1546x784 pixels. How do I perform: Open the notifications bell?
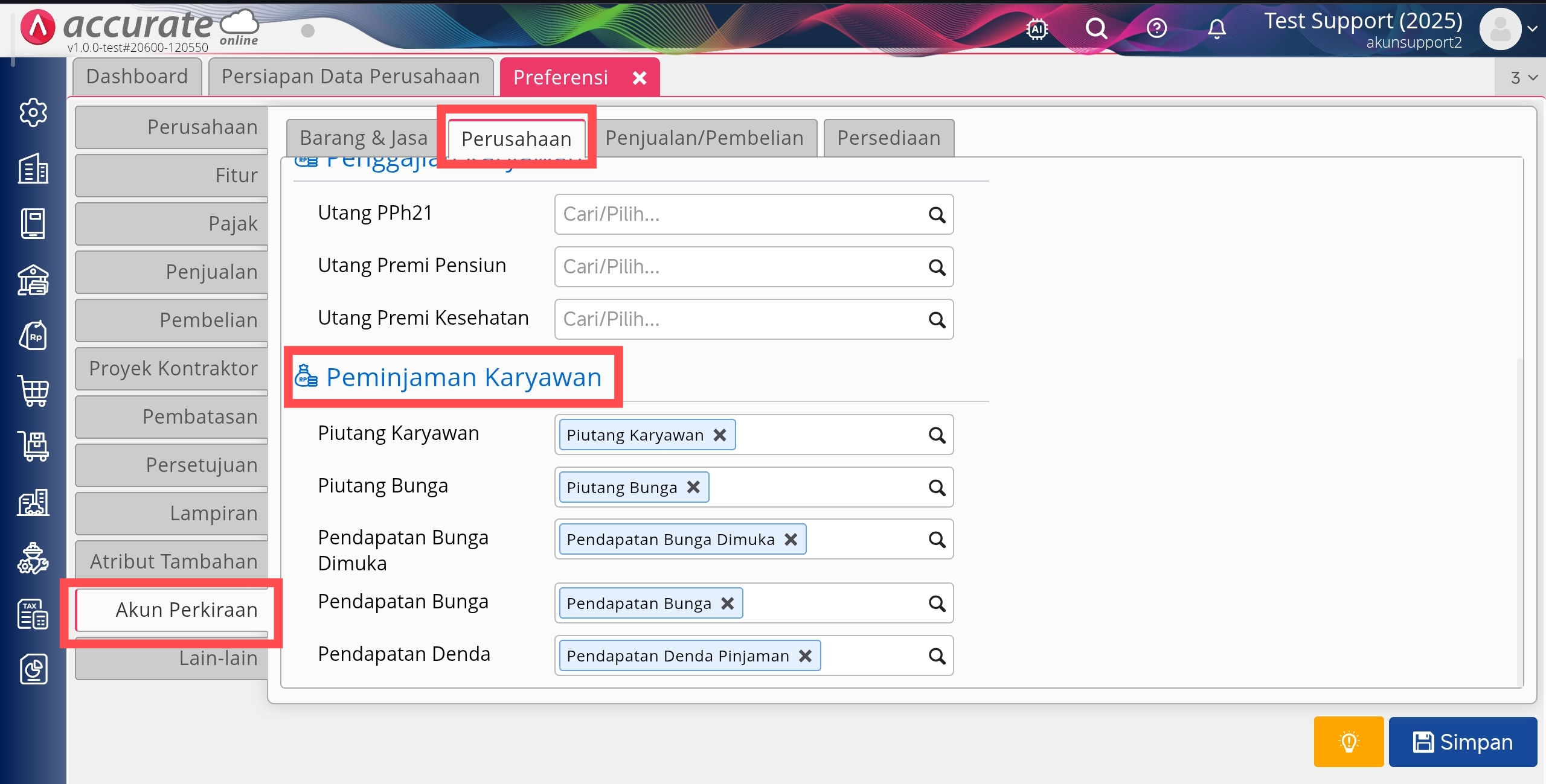[1216, 28]
